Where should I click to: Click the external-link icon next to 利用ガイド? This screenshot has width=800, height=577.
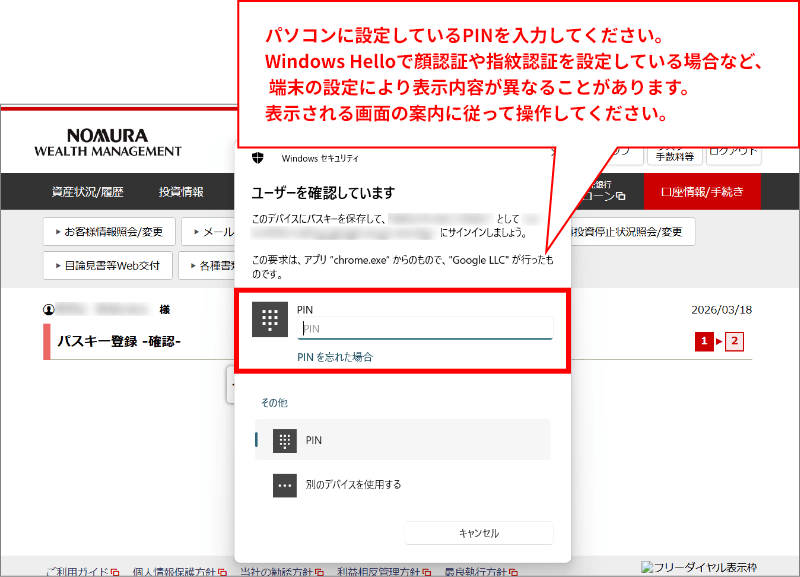114,569
